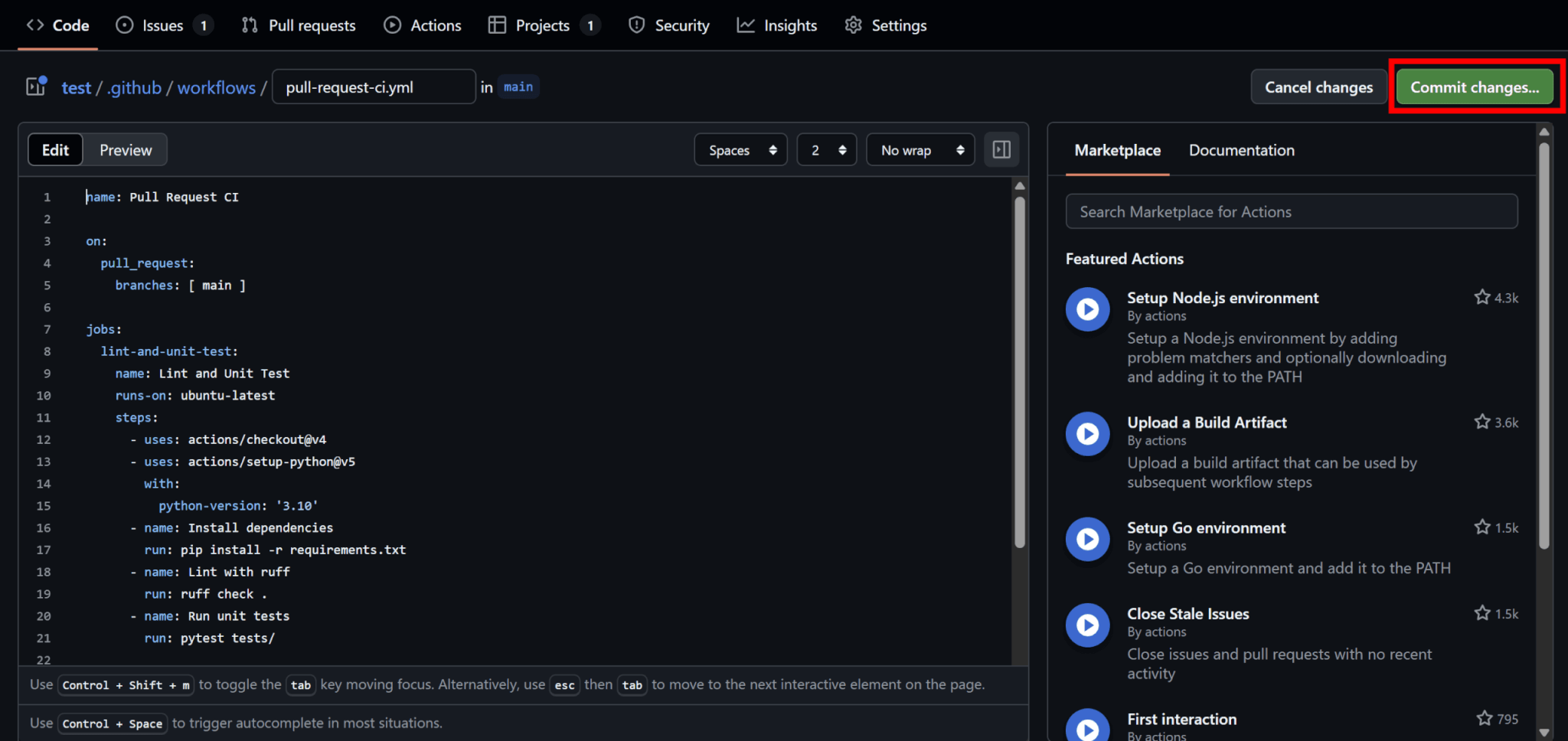Open the Projects tab
The width and height of the screenshot is (1568, 741).
click(544, 25)
